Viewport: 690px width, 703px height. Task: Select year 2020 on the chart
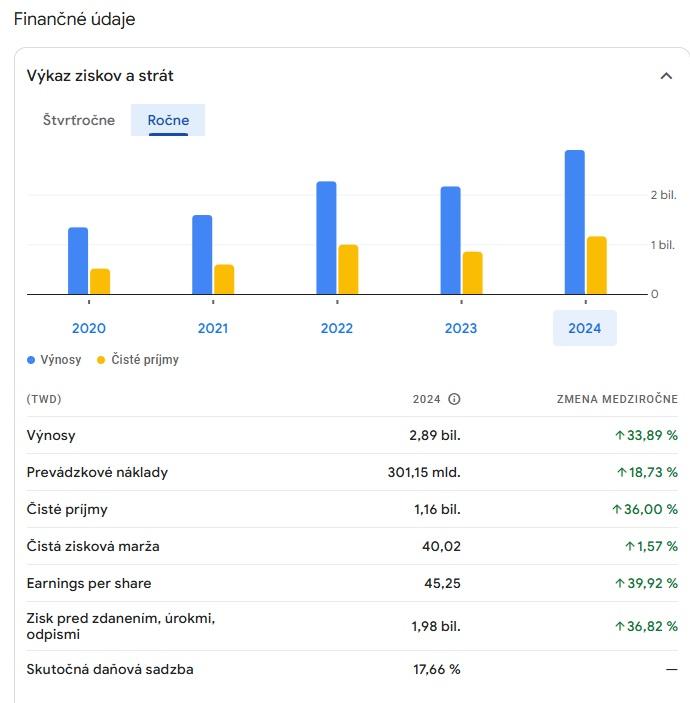click(x=89, y=328)
